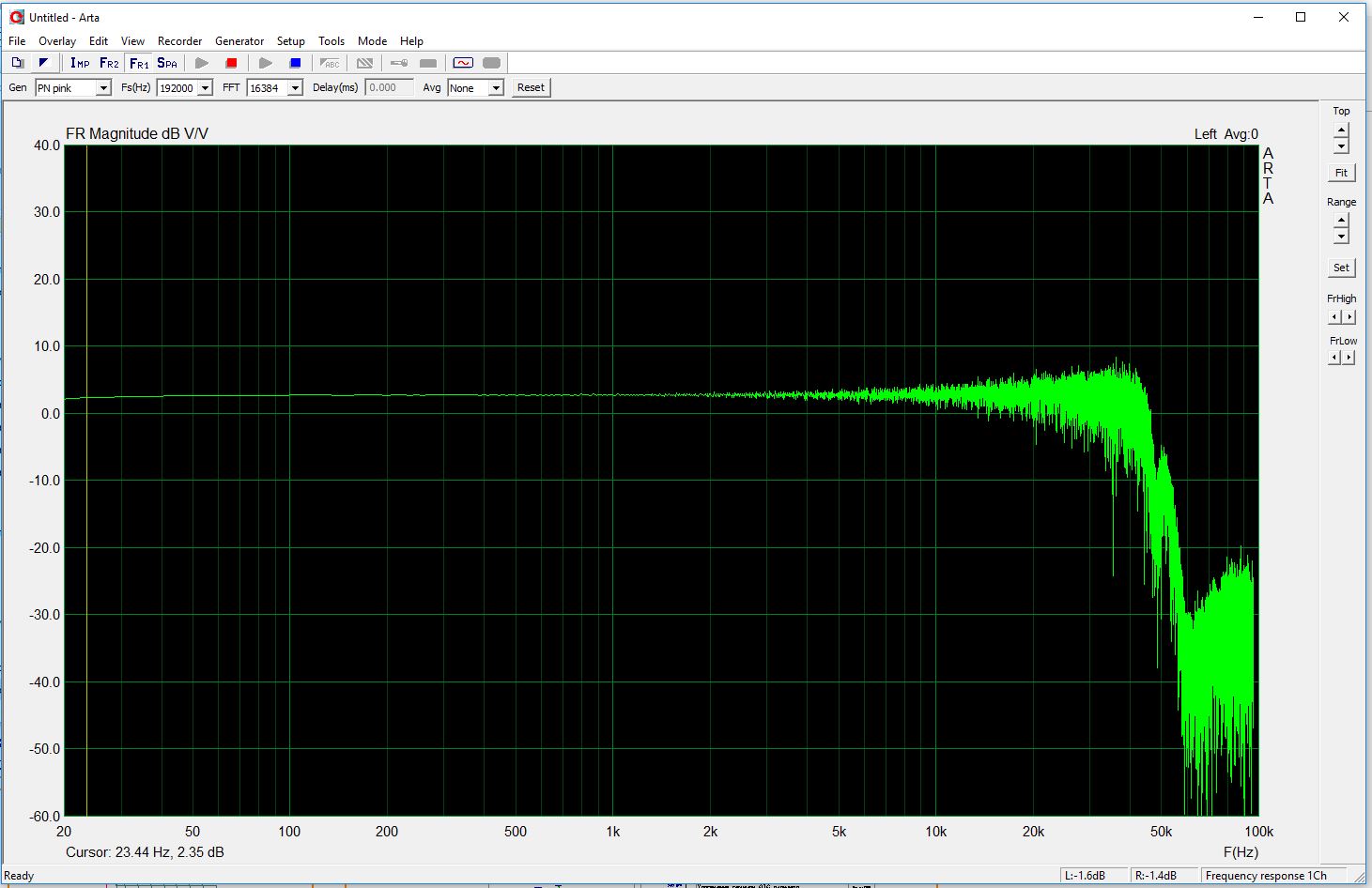Expand the Fs(Hz) sampling rate dropdown
The image size is (1372, 888).
click(205, 88)
